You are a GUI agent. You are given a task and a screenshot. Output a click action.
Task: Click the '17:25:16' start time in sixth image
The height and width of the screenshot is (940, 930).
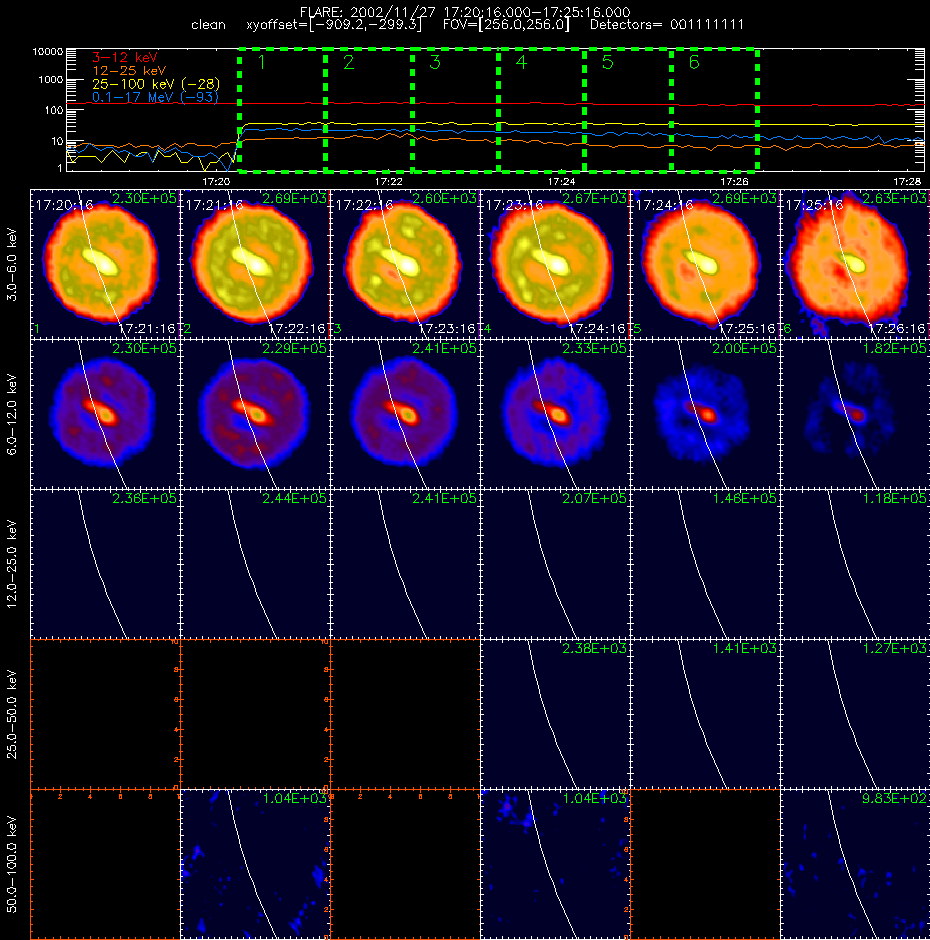click(x=814, y=205)
